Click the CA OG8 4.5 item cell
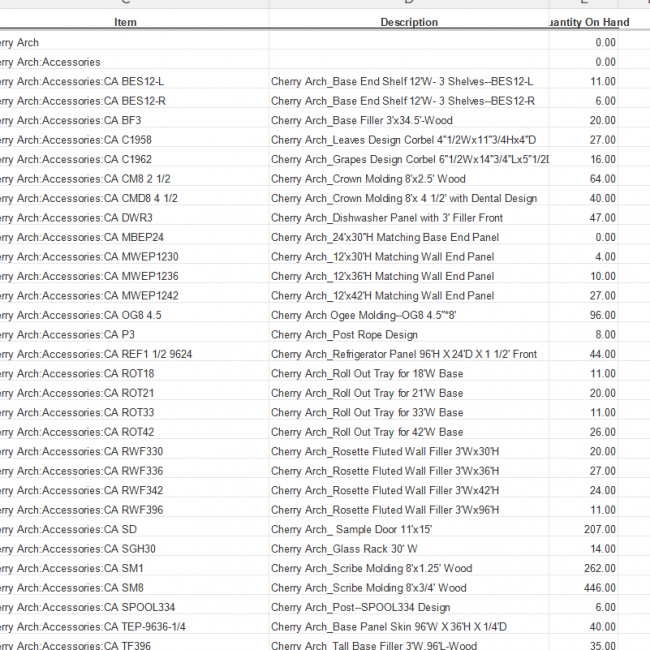 pos(134,315)
